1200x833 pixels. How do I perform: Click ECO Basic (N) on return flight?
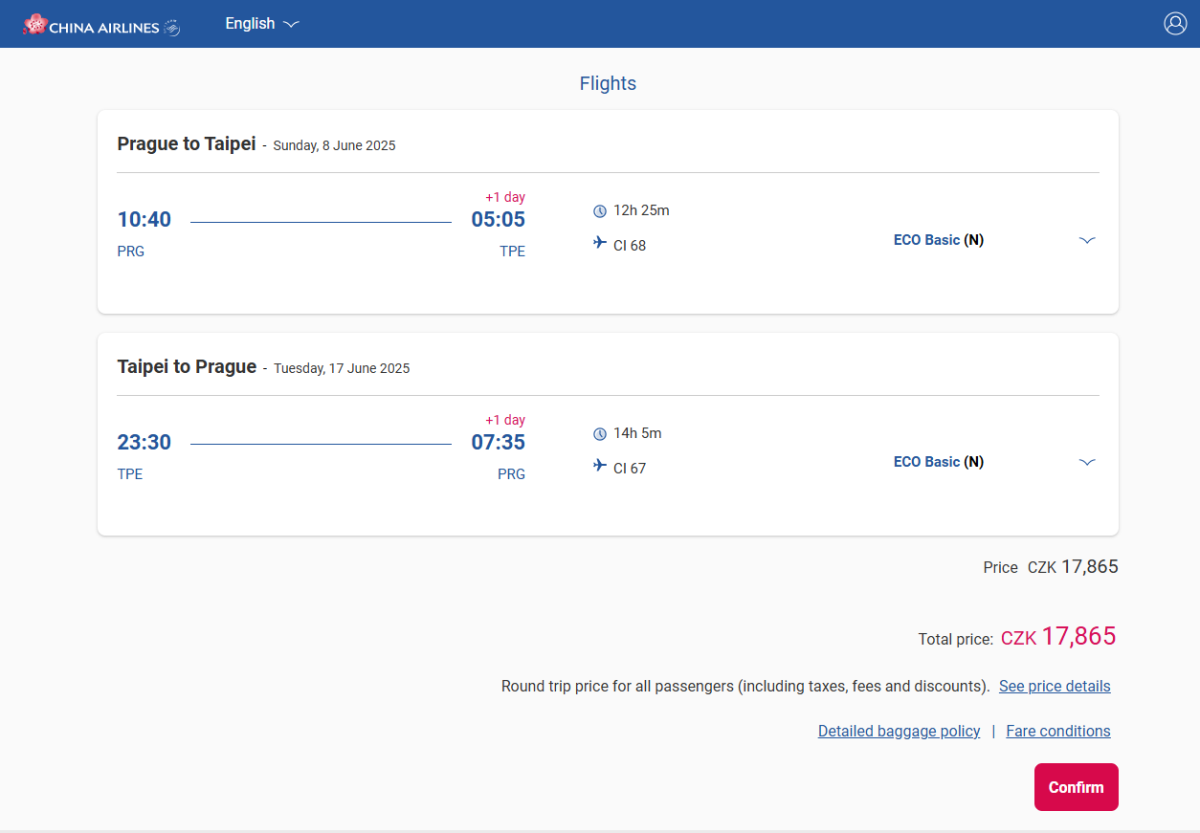pos(938,462)
